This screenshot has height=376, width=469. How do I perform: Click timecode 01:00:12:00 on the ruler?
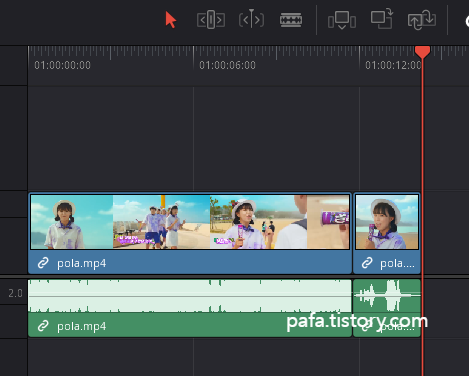(x=393, y=65)
